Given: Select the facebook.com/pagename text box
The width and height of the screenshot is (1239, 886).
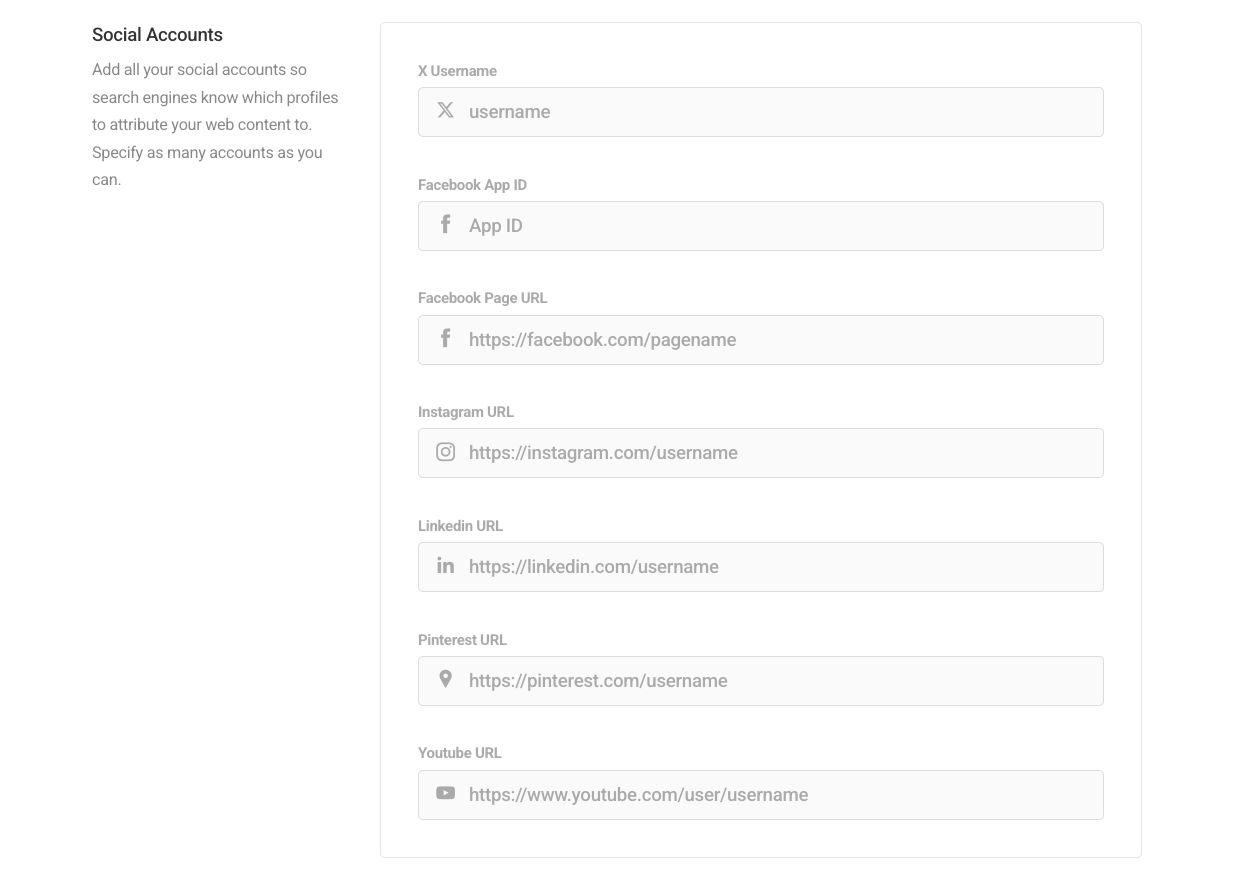Looking at the screenshot, I should (x=780, y=340).
